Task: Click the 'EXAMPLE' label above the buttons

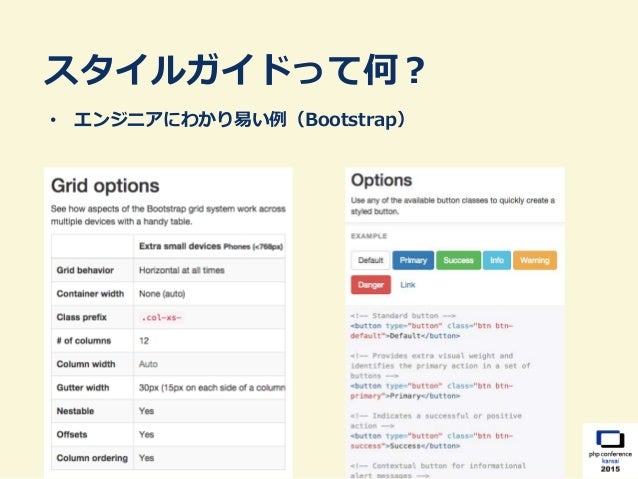Action: pyautogui.click(x=369, y=236)
